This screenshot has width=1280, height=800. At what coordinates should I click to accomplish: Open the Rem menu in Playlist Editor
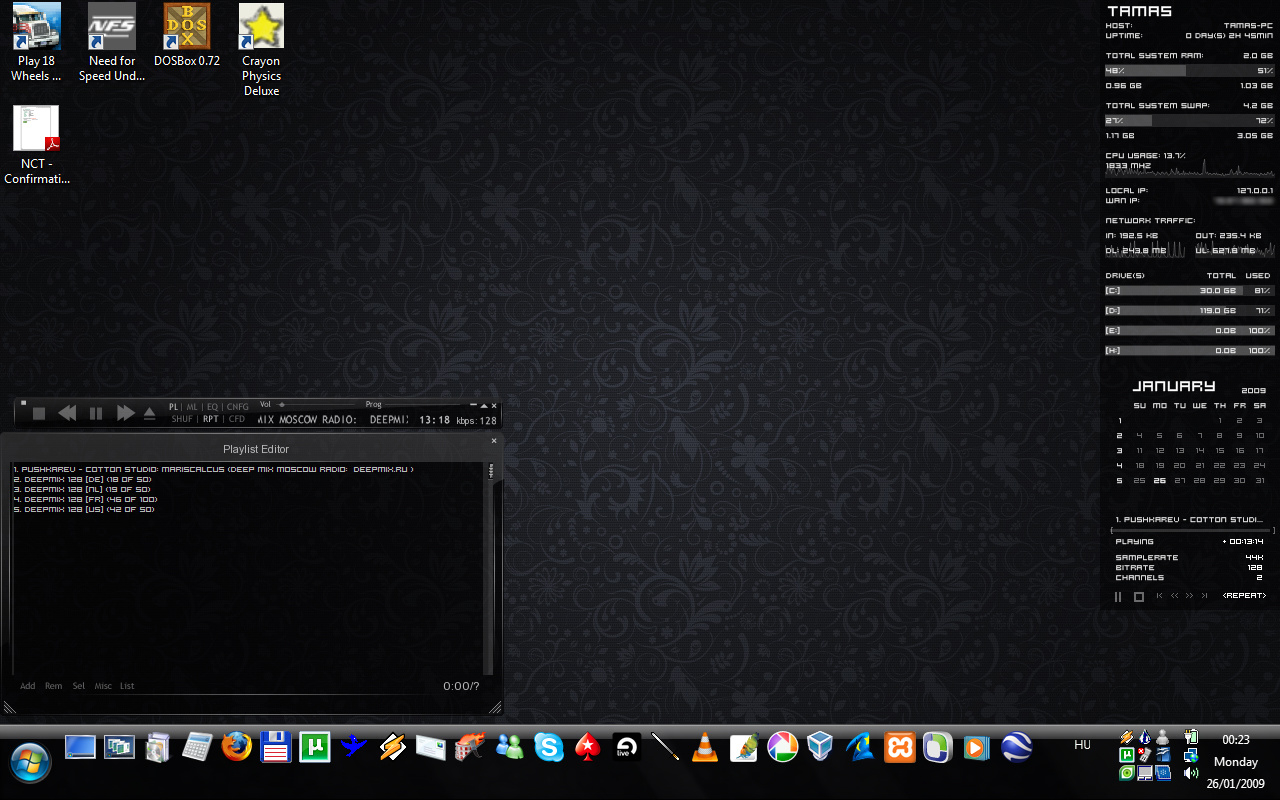tap(53, 686)
